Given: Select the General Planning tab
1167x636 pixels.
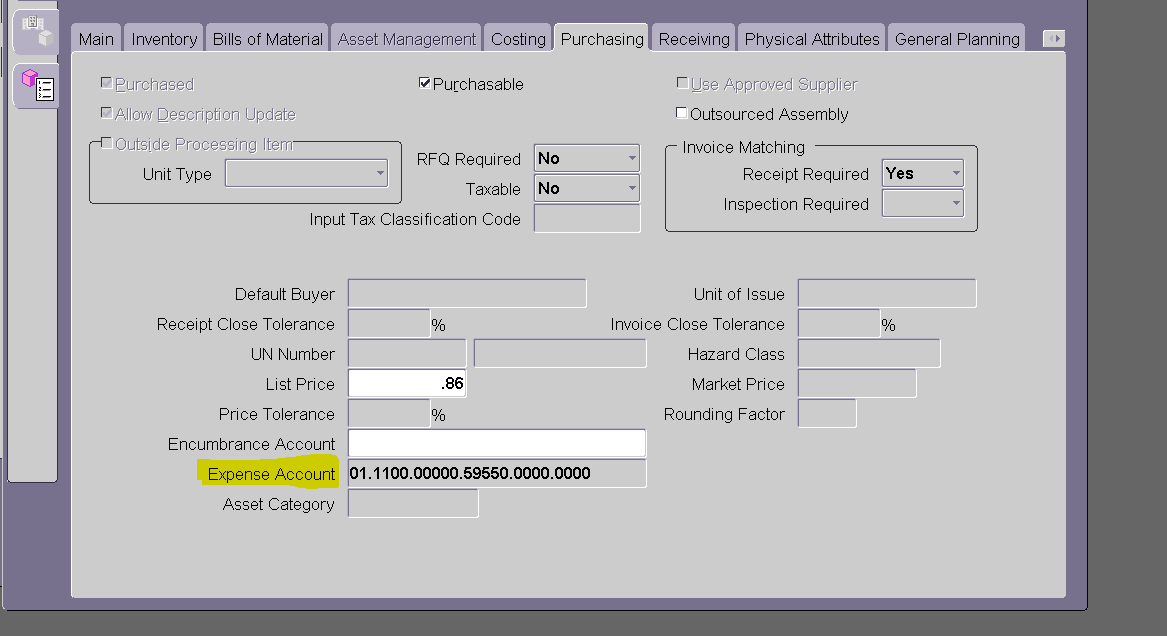Looking at the screenshot, I should point(956,37).
